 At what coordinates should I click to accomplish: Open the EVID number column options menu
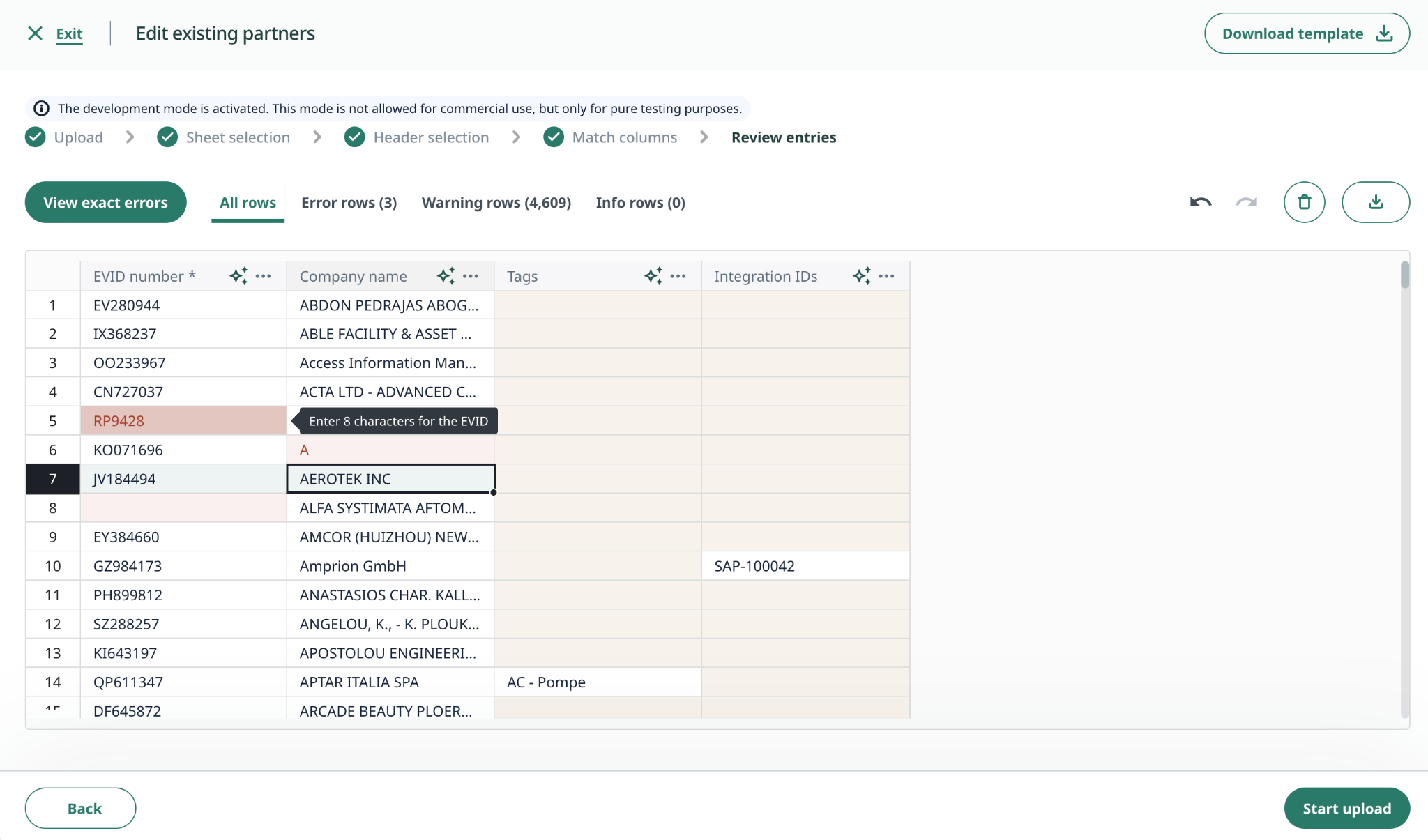click(263, 276)
